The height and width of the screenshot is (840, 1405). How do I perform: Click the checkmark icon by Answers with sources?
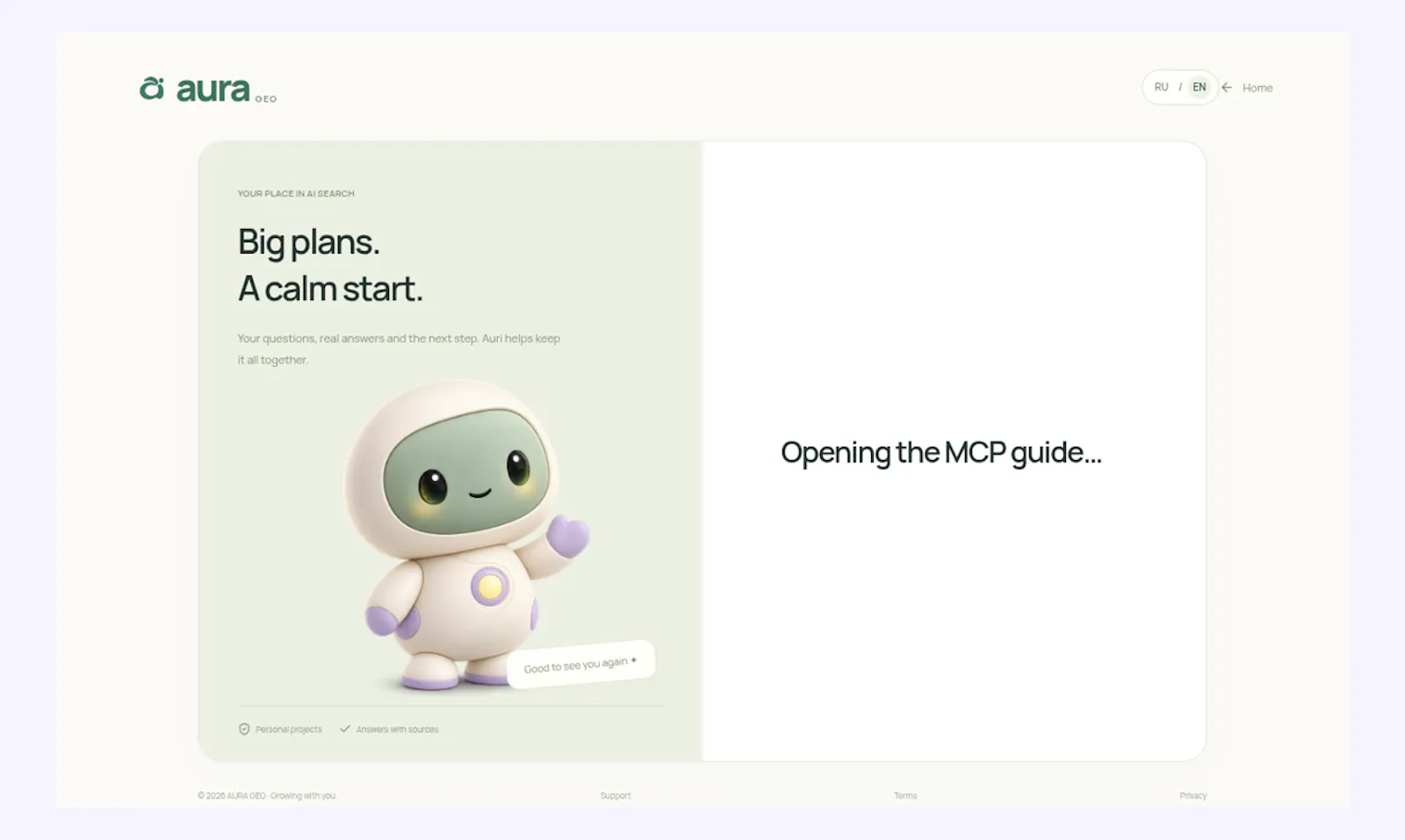tap(345, 729)
